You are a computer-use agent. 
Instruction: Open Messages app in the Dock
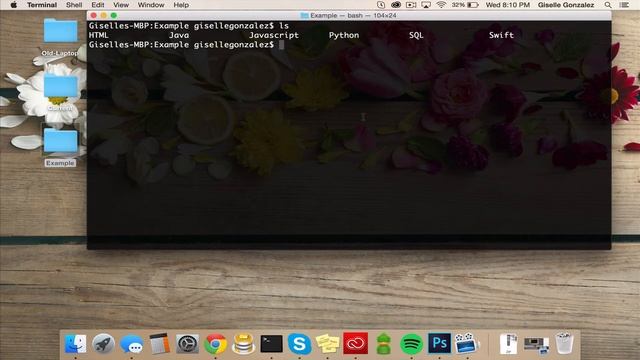click(x=131, y=344)
